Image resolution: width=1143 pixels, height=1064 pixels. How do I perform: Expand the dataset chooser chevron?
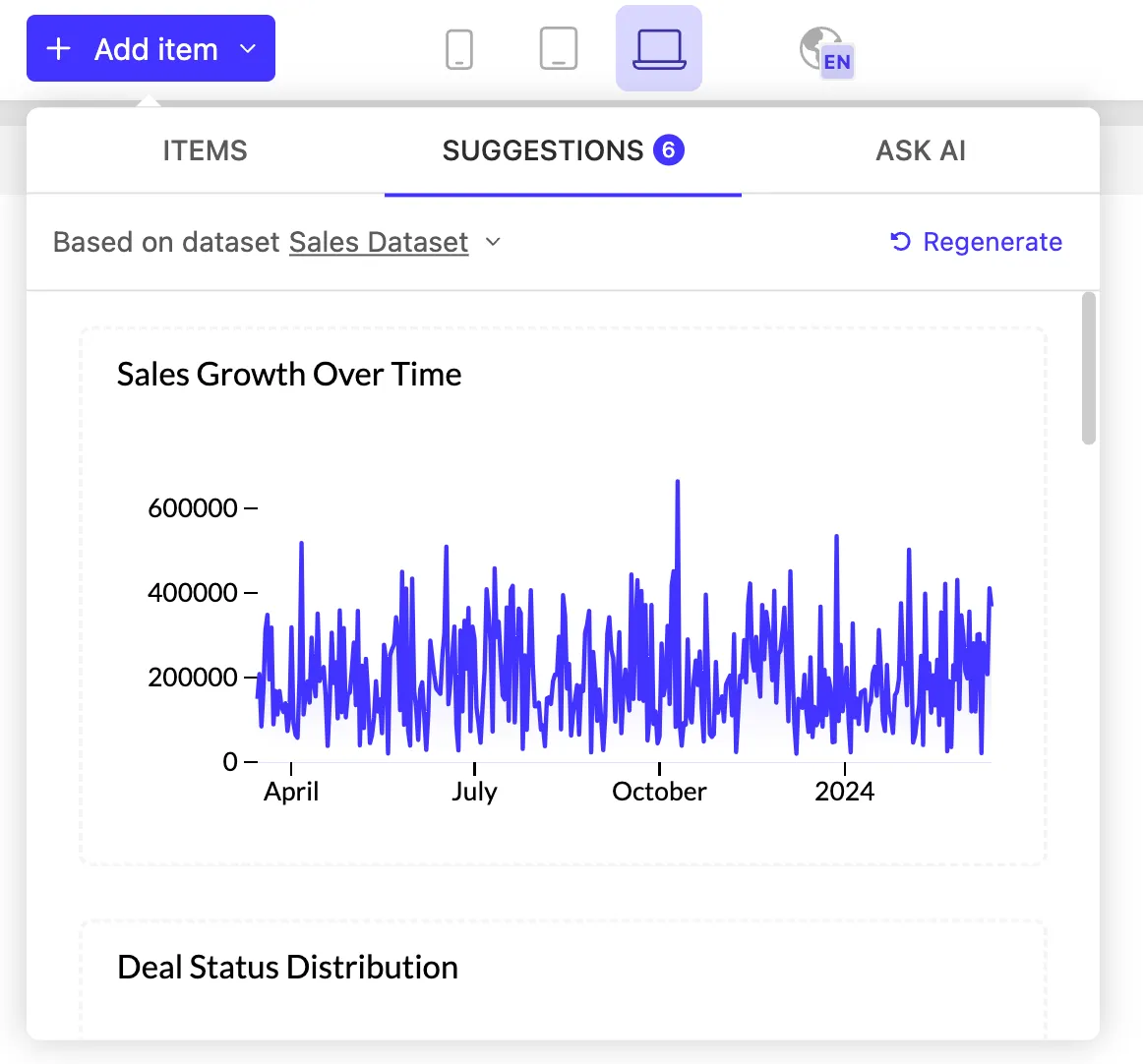(x=493, y=242)
